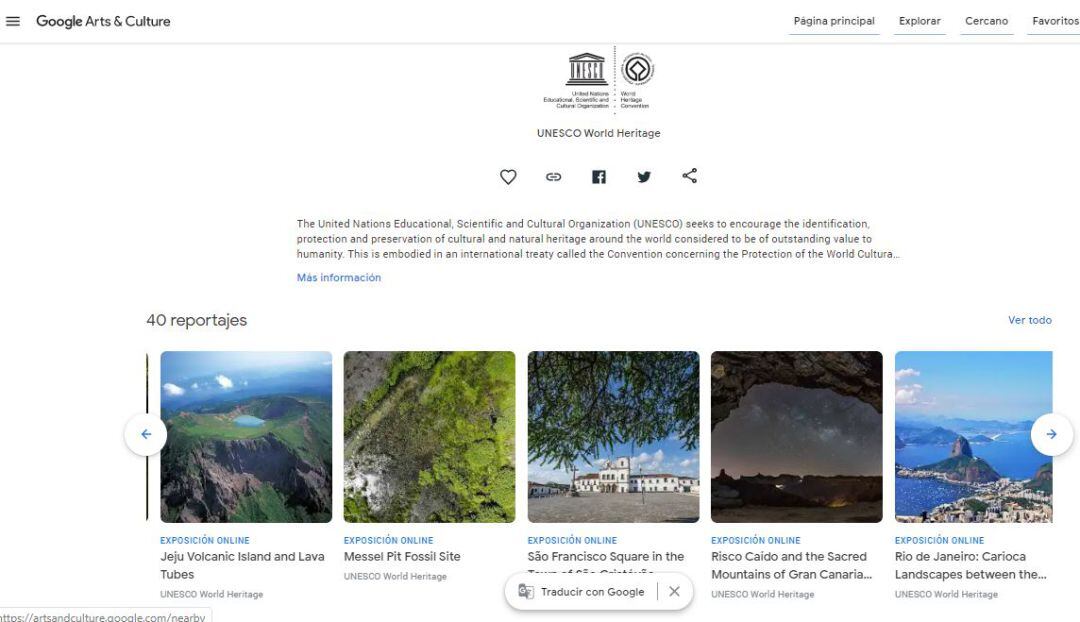Open the hamburger navigation menu
Screen dimensions: 1080x622
point(13,21)
